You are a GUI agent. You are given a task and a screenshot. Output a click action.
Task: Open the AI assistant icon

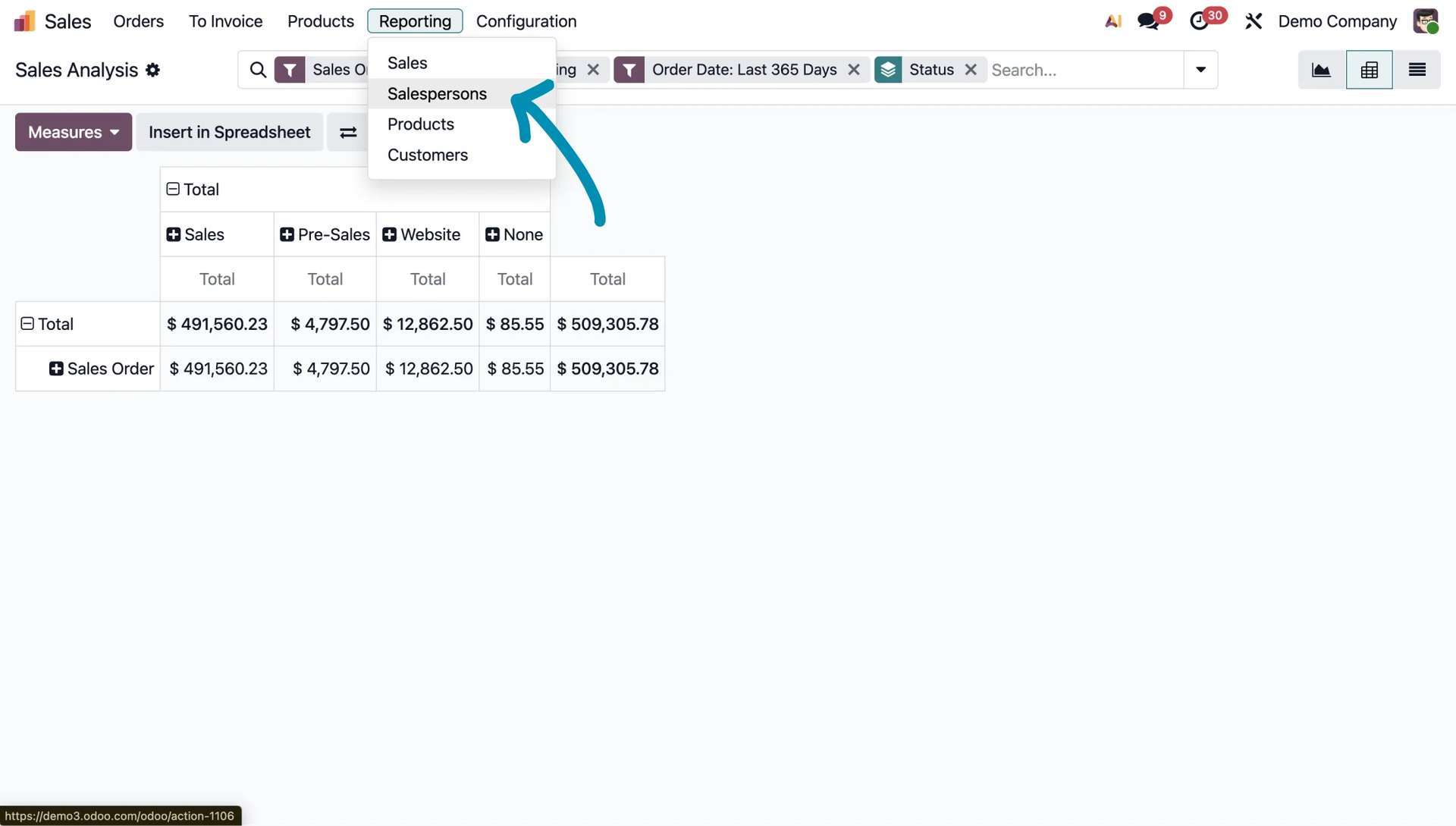pos(1112,21)
